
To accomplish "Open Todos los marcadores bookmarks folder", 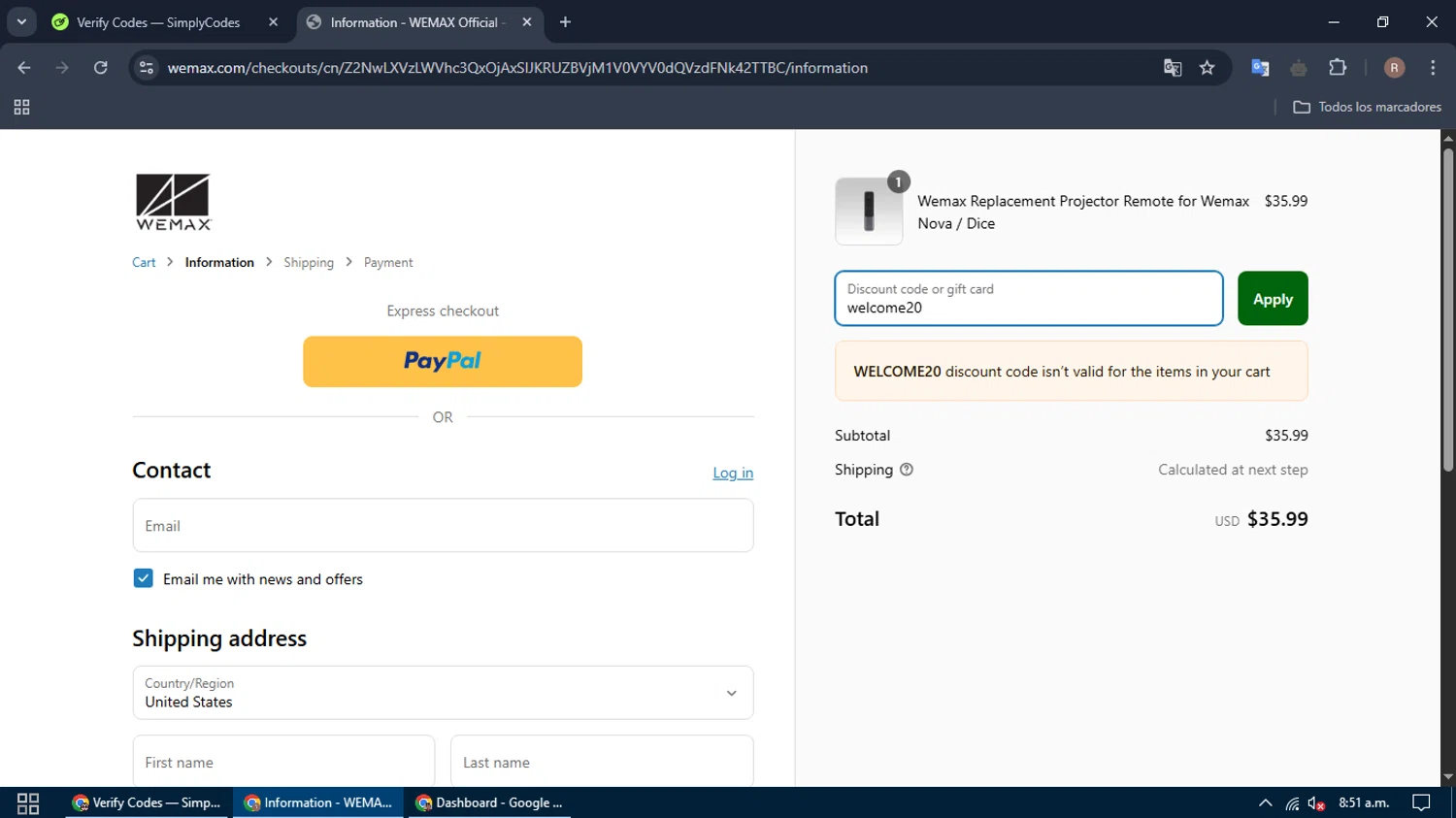I will pyautogui.click(x=1367, y=107).
